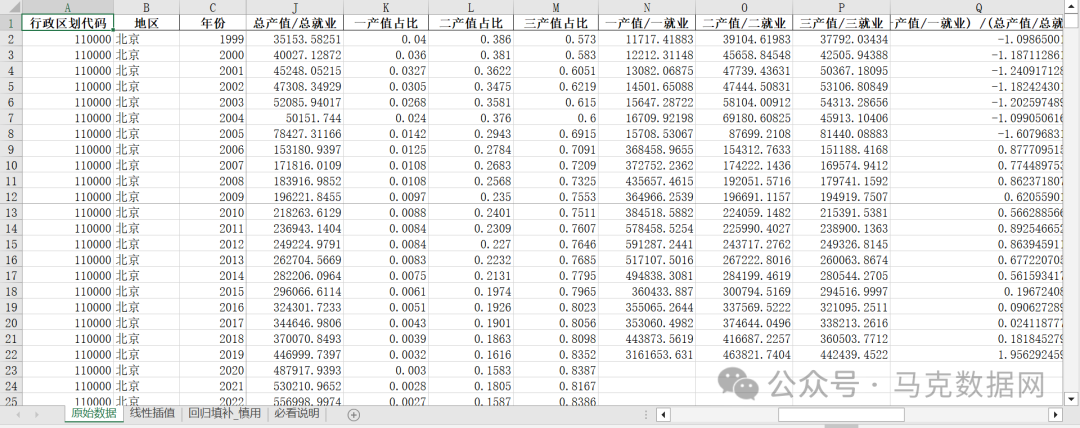Viewport: 1080px width, 428px height.
Task: Select cell with value 50151.744
Action: pos(294,118)
